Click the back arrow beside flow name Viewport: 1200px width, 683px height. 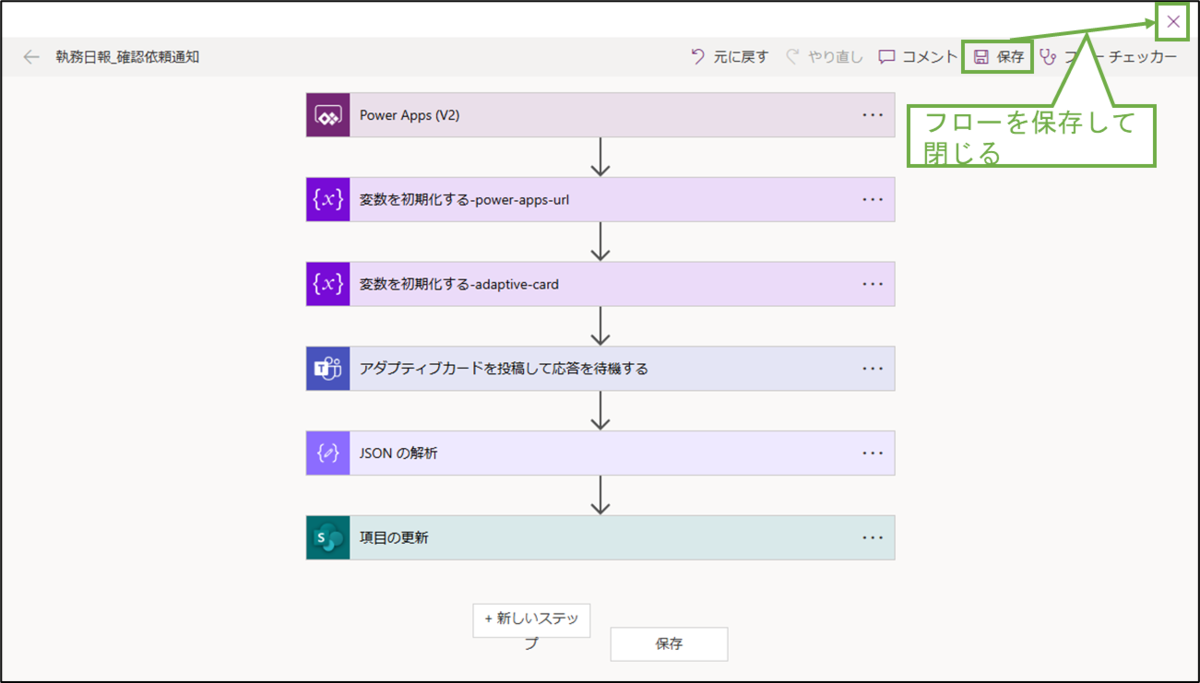click(x=31, y=57)
